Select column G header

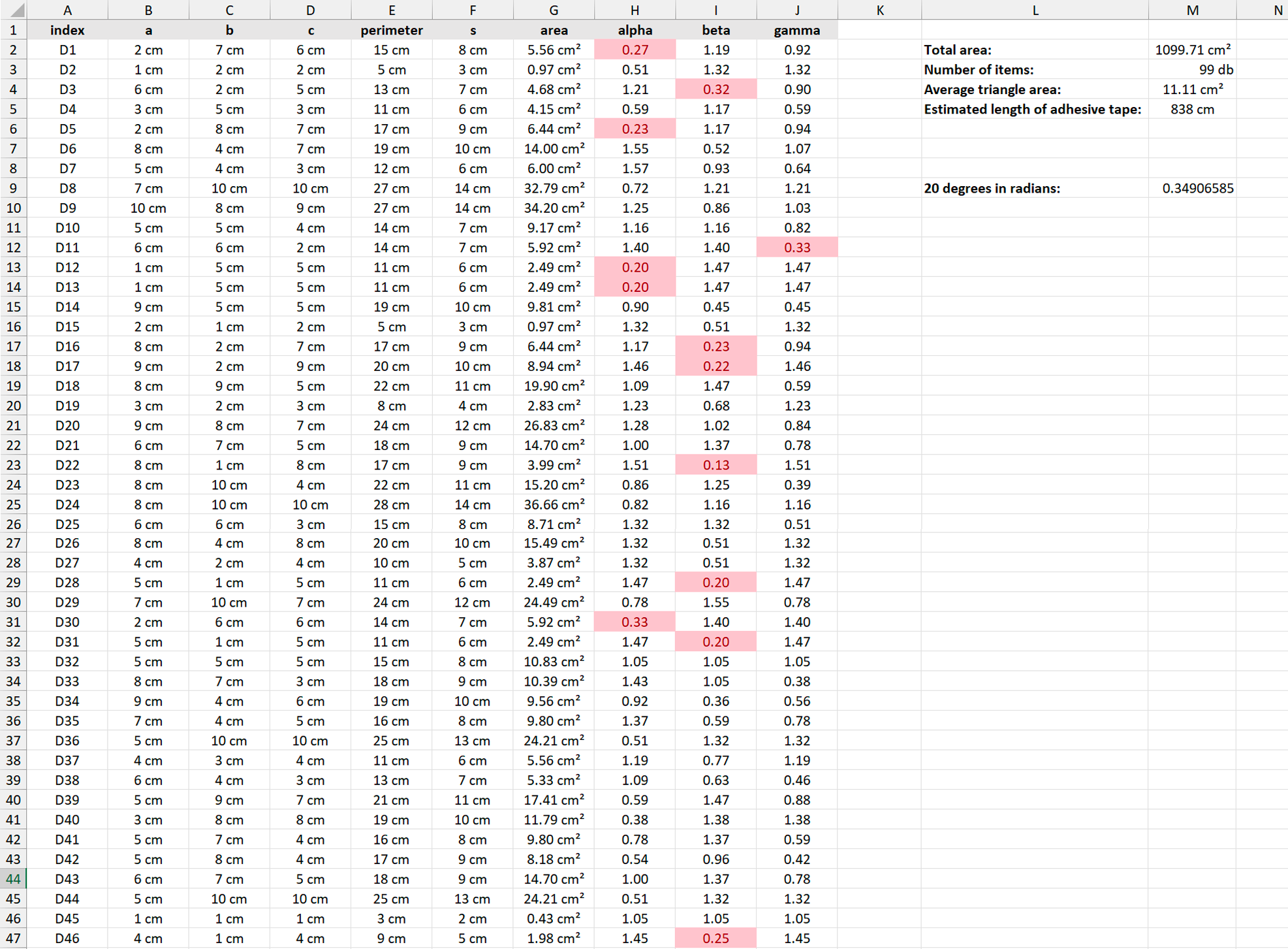pos(554,10)
